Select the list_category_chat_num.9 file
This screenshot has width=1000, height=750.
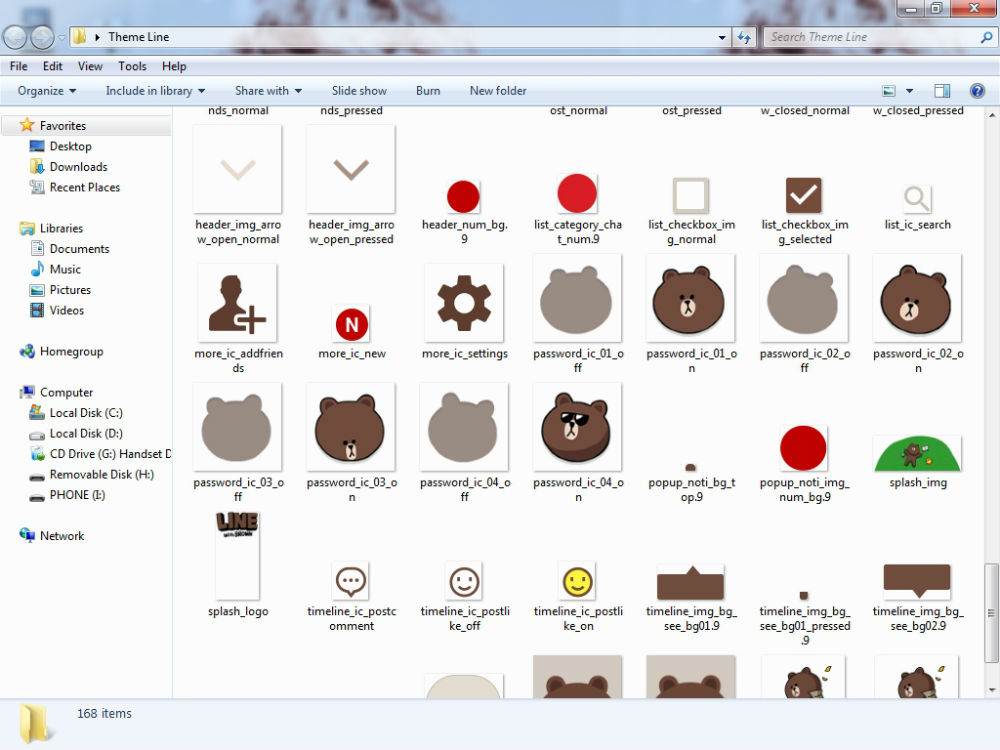coord(577,193)
